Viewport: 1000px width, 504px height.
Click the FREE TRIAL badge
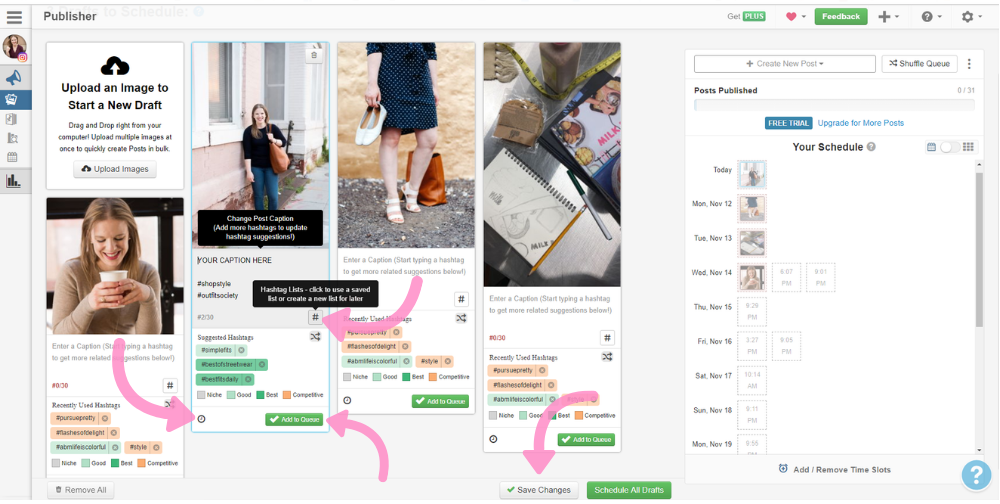(788, 123)
